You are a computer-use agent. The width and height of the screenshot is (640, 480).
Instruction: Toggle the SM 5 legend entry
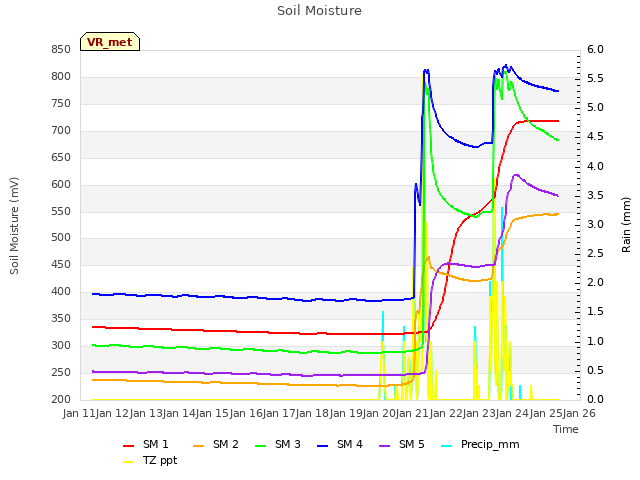click(x=402, y=444)
